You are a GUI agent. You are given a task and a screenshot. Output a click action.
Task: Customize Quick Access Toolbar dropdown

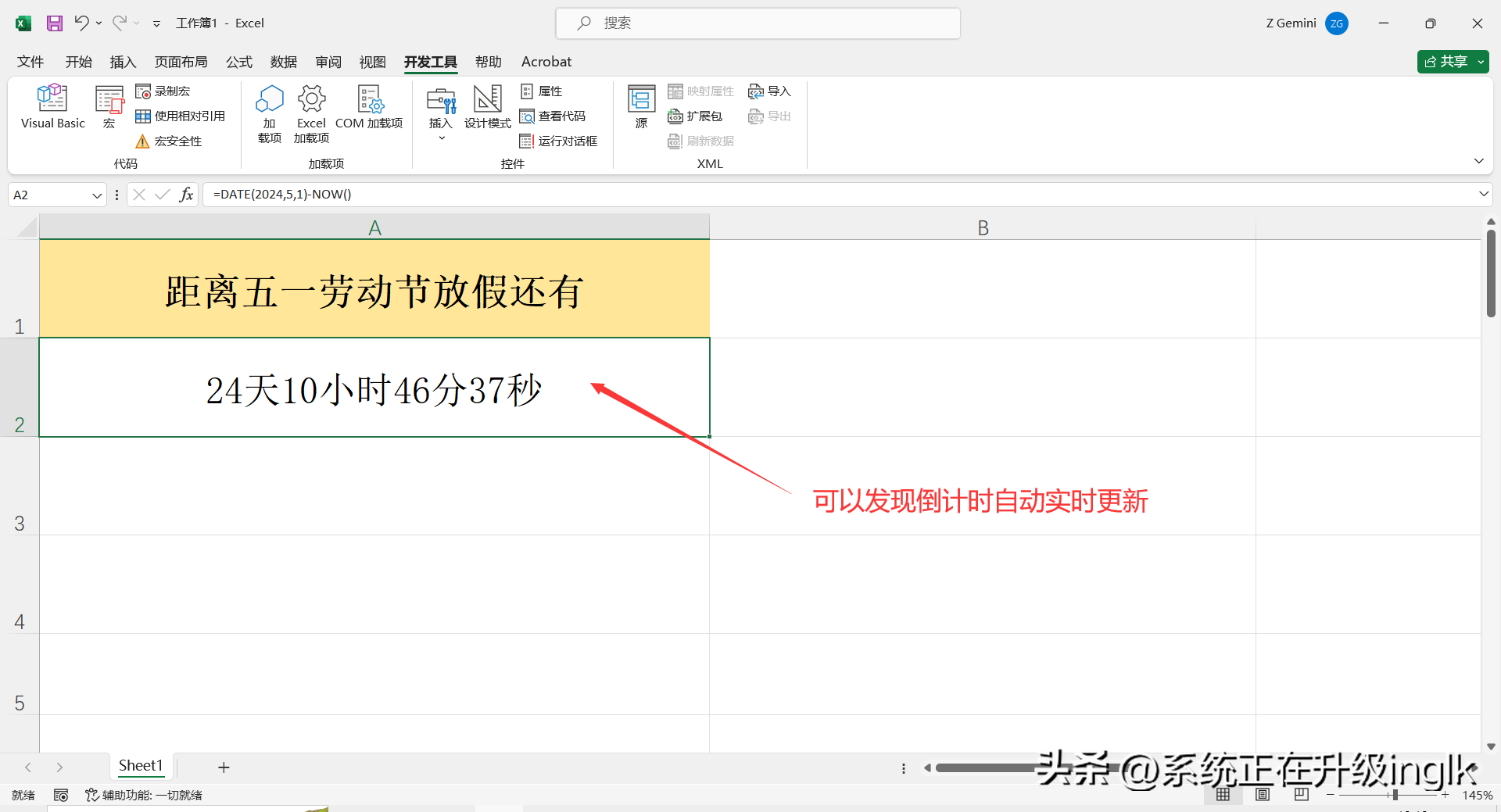click(x=156, y=23)
